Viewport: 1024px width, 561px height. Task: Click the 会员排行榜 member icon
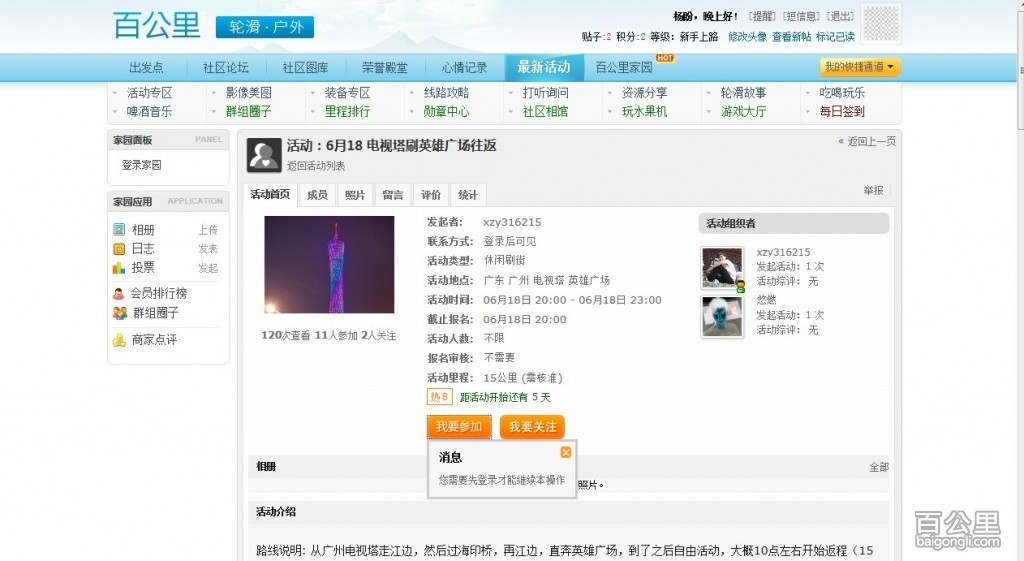pyautogui.click(x=118, y=294)
